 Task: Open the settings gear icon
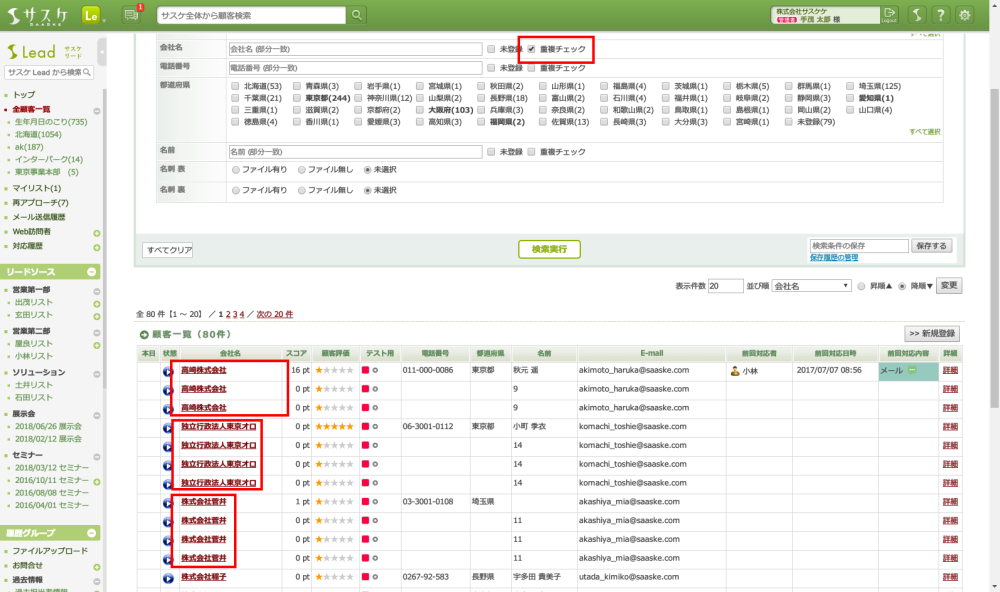[965, 15]
